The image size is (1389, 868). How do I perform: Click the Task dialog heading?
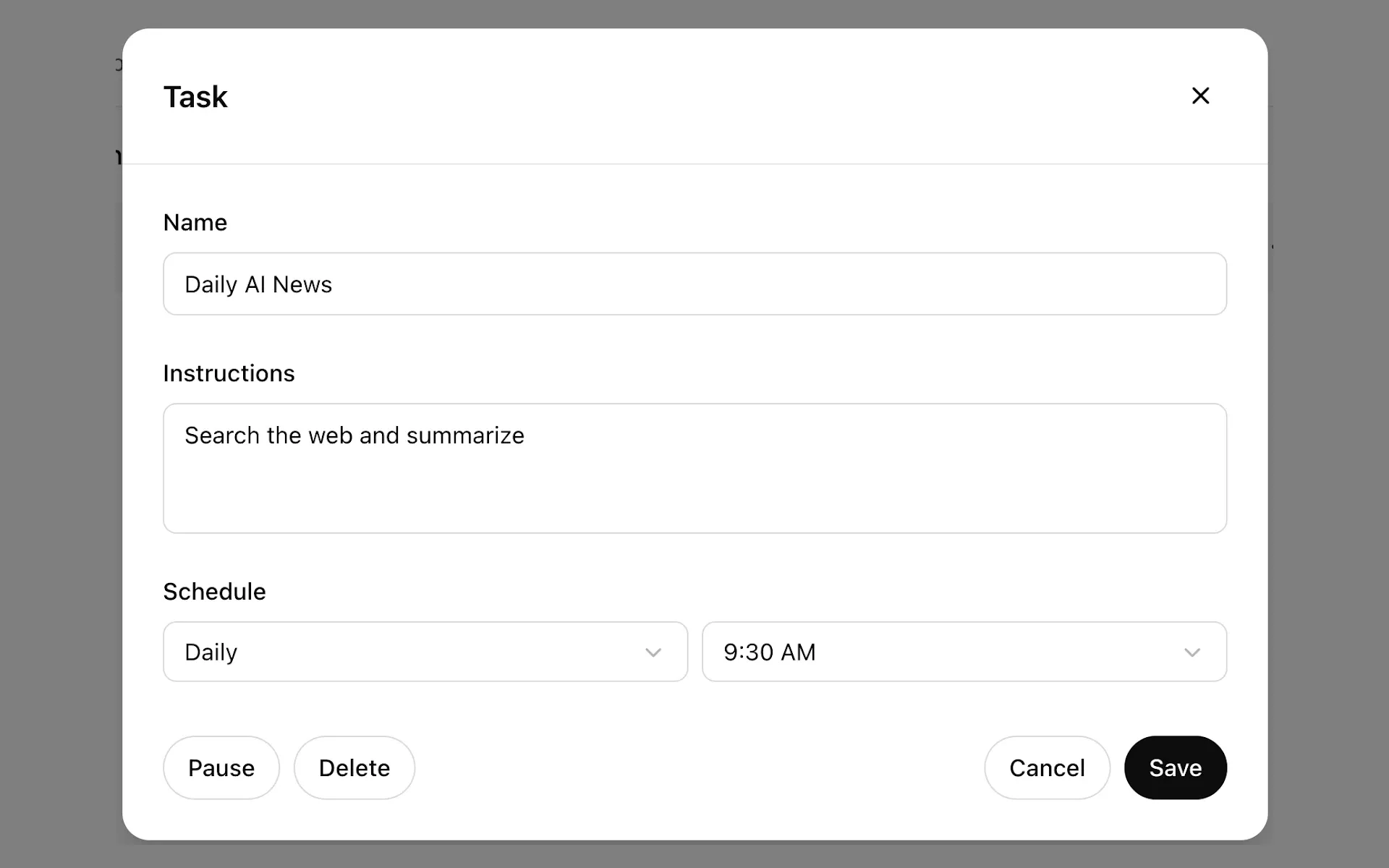click(195, 96)
